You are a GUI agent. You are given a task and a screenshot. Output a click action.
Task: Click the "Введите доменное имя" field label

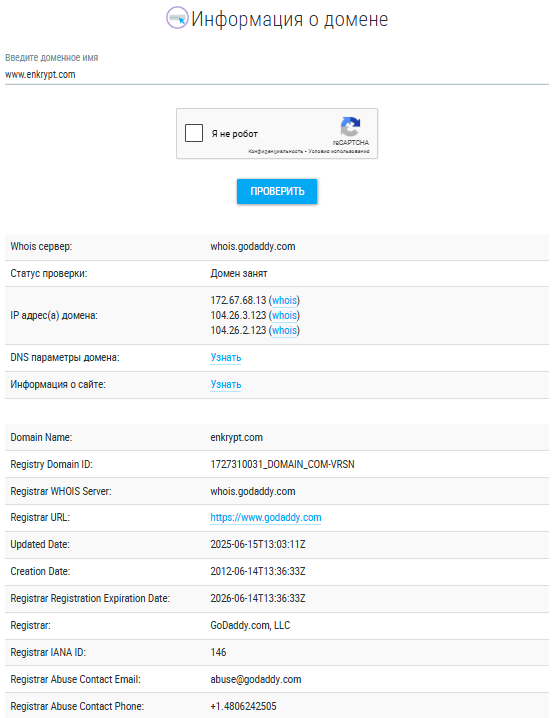(x=52, y=58)
